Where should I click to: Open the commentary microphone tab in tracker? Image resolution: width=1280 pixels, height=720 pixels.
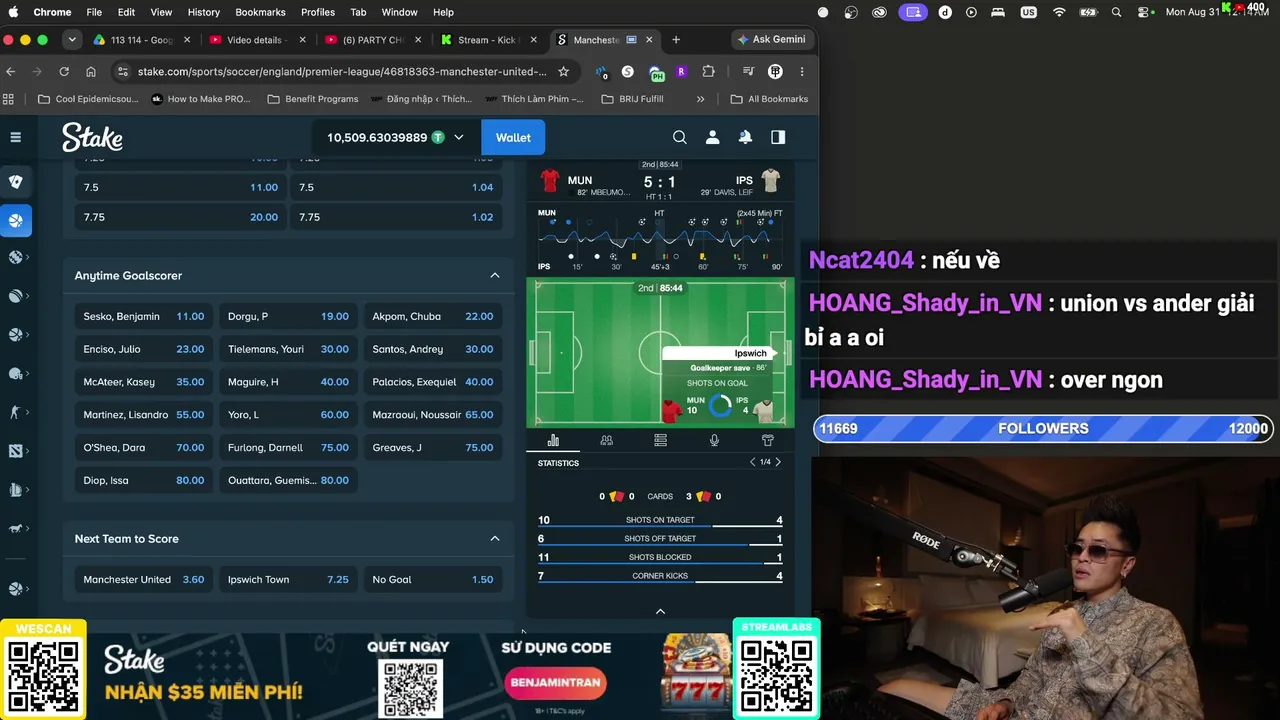pyautogui.click(x=714, y=440)
